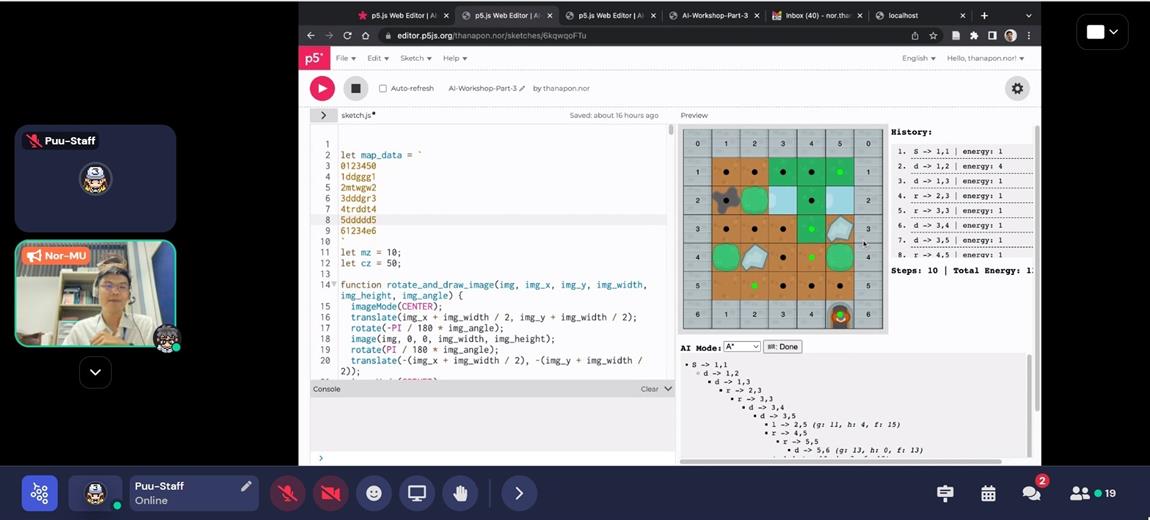Screen dimensions: 1150x520
Task: Open the calendar icon in the meeting bar
Action: [x=988, y=493]
